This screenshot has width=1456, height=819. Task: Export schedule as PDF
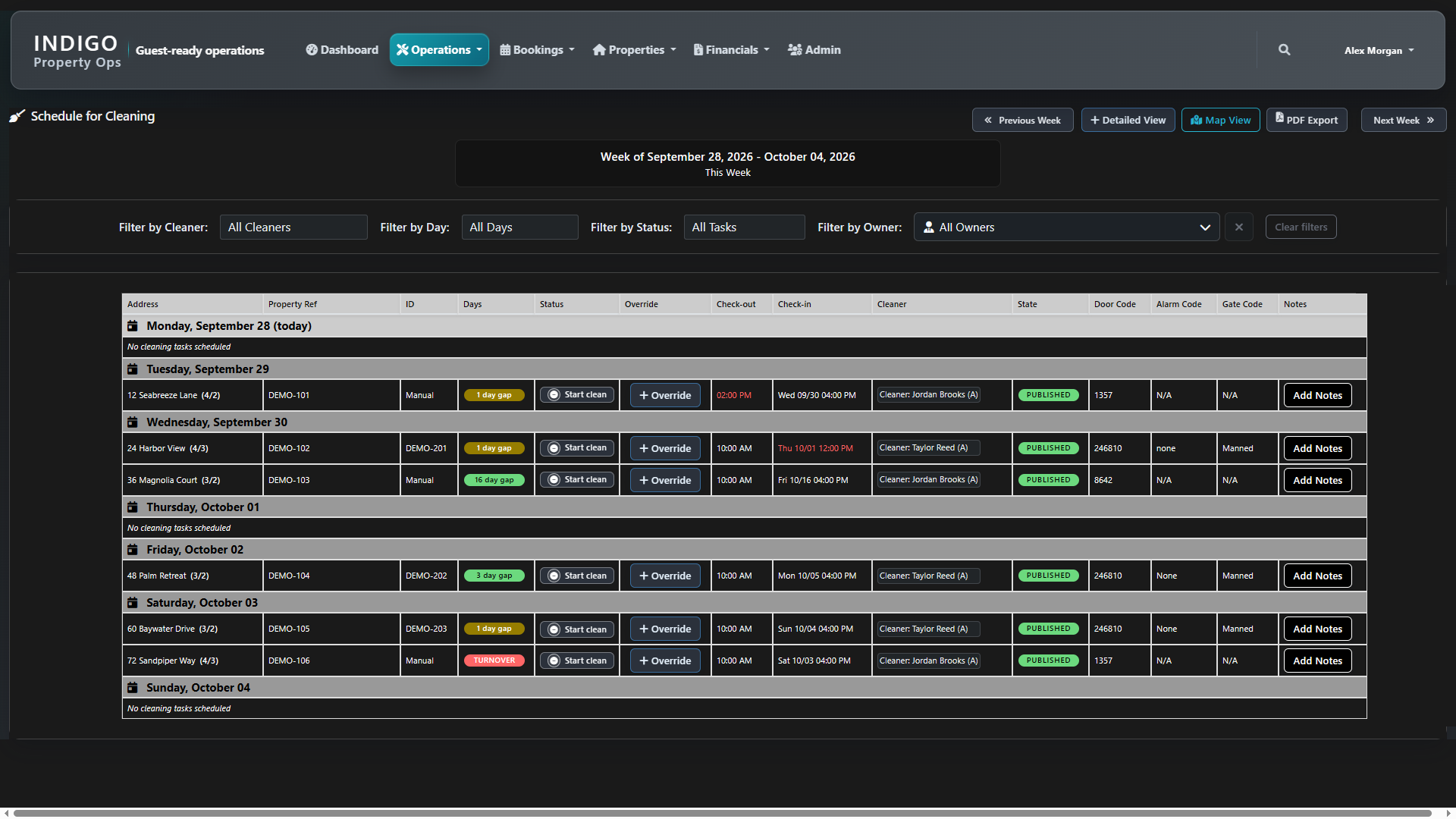[1307, 120]
